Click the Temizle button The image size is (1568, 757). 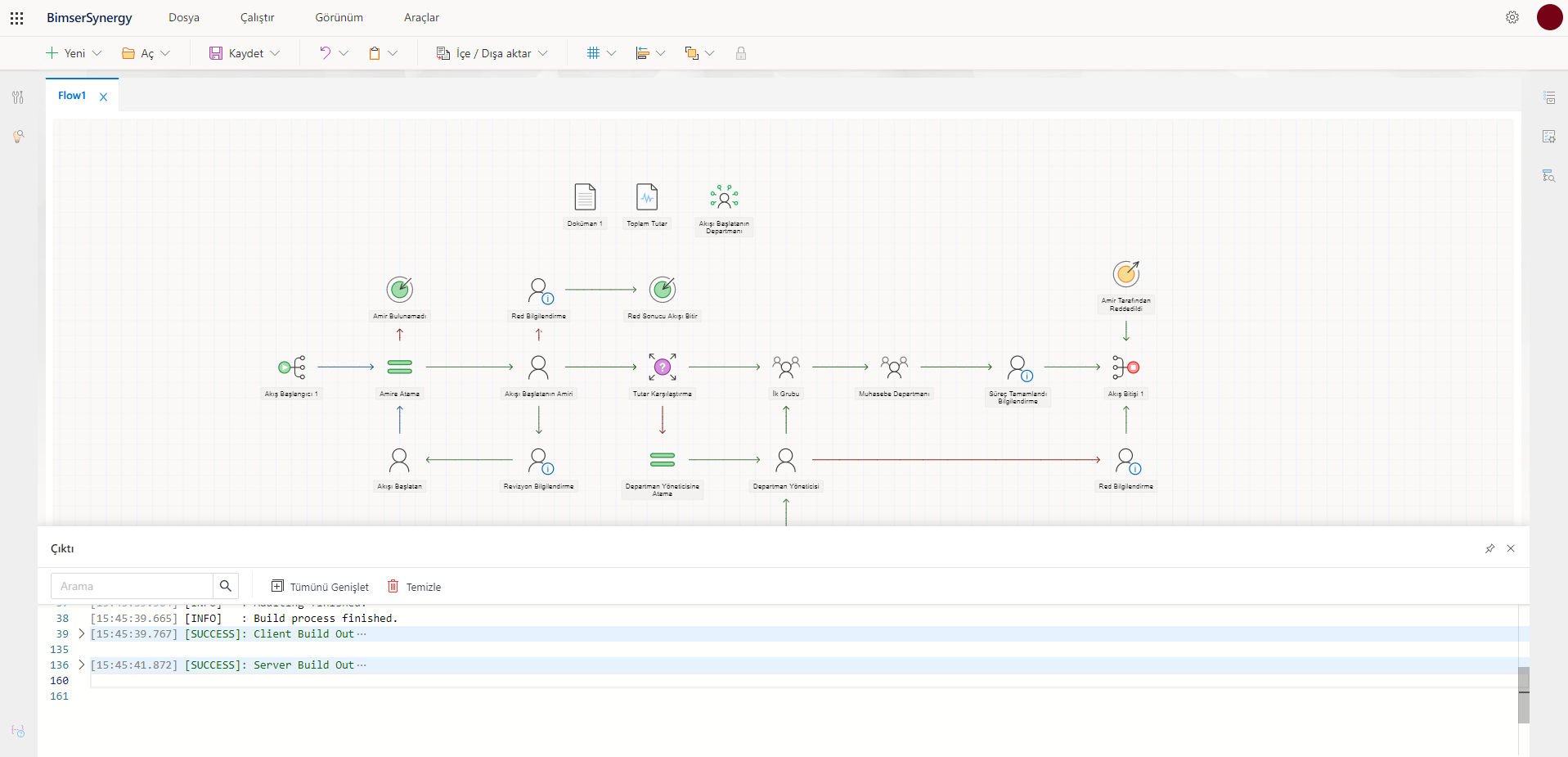click(x=415, y=587)
